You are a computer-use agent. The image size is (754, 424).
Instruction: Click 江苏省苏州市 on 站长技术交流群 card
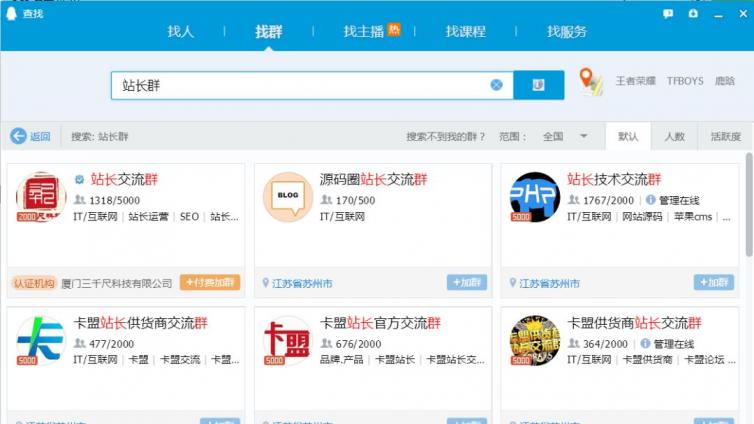point(549,284)
